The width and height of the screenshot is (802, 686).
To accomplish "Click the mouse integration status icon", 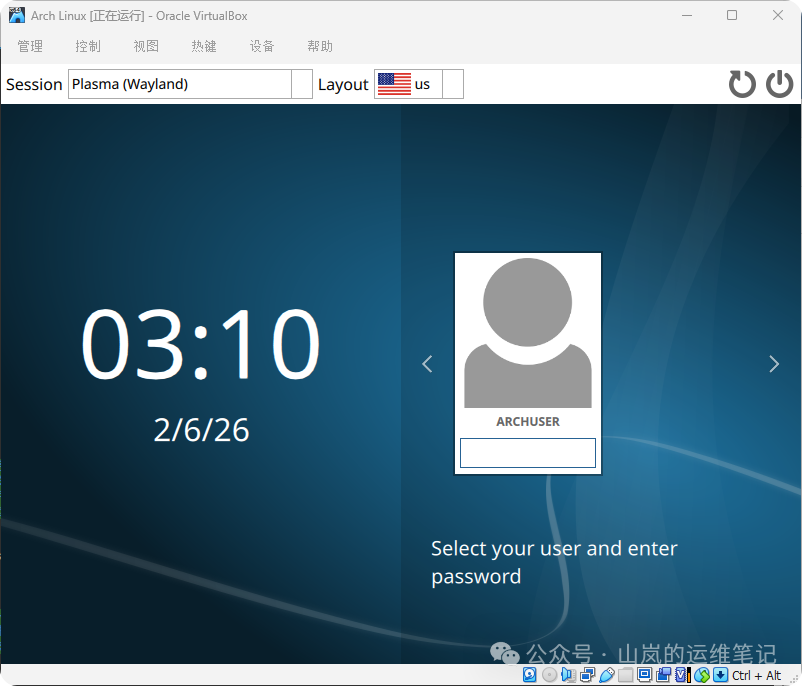I will (702, 675).
